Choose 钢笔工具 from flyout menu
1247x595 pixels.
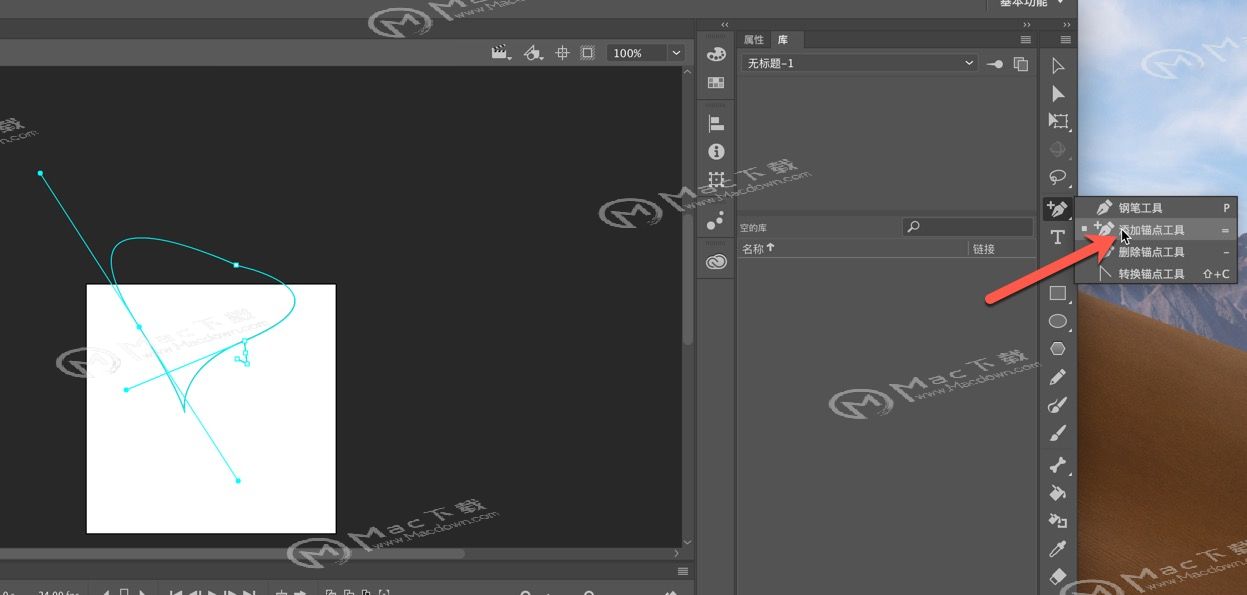click(1156, 208)
